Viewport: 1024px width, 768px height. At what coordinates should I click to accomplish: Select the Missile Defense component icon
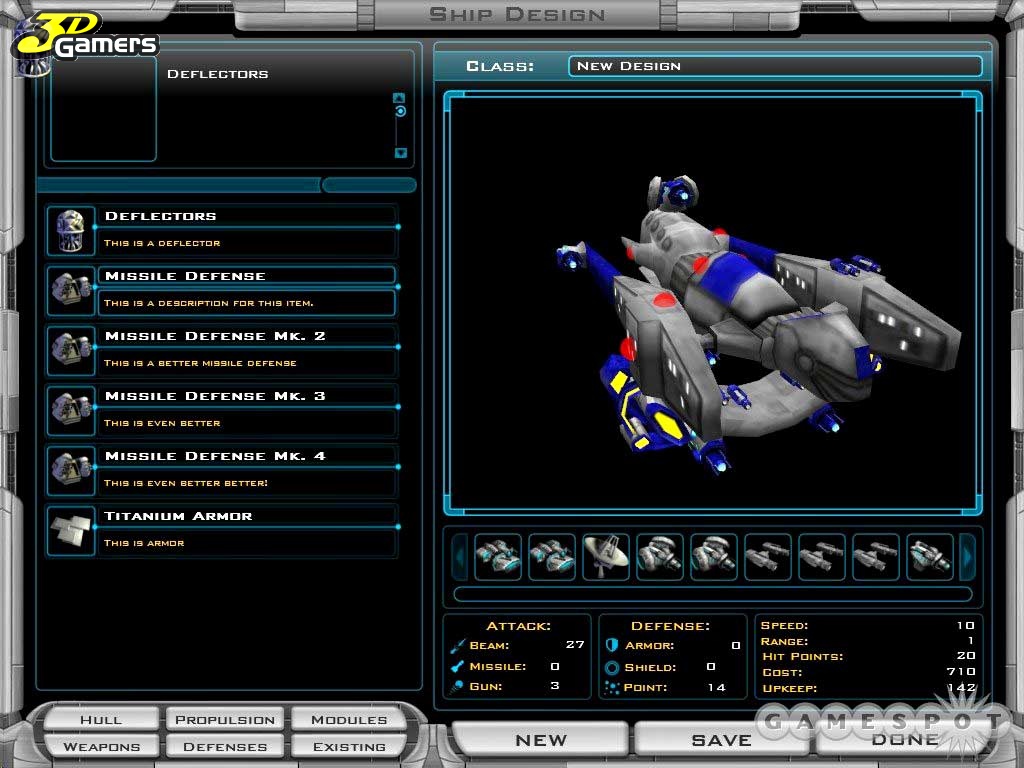coord(70,289)
